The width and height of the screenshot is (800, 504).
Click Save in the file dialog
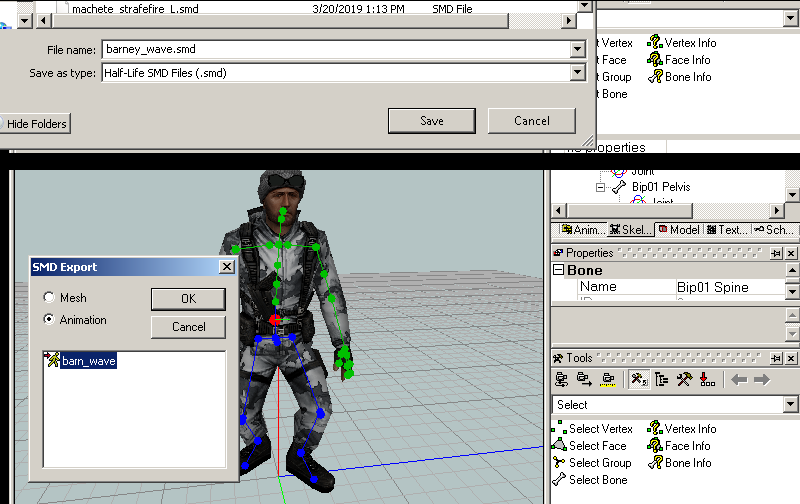click(432, 121)
